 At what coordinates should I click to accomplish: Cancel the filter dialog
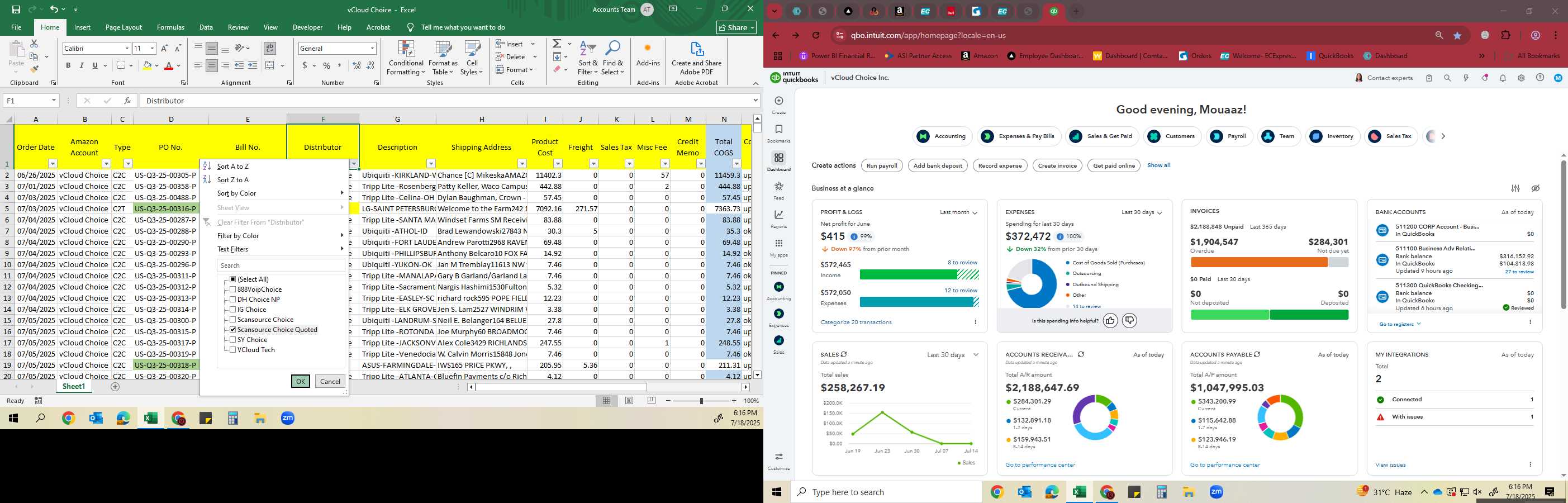pyautogui.click(x=330, y=381)
